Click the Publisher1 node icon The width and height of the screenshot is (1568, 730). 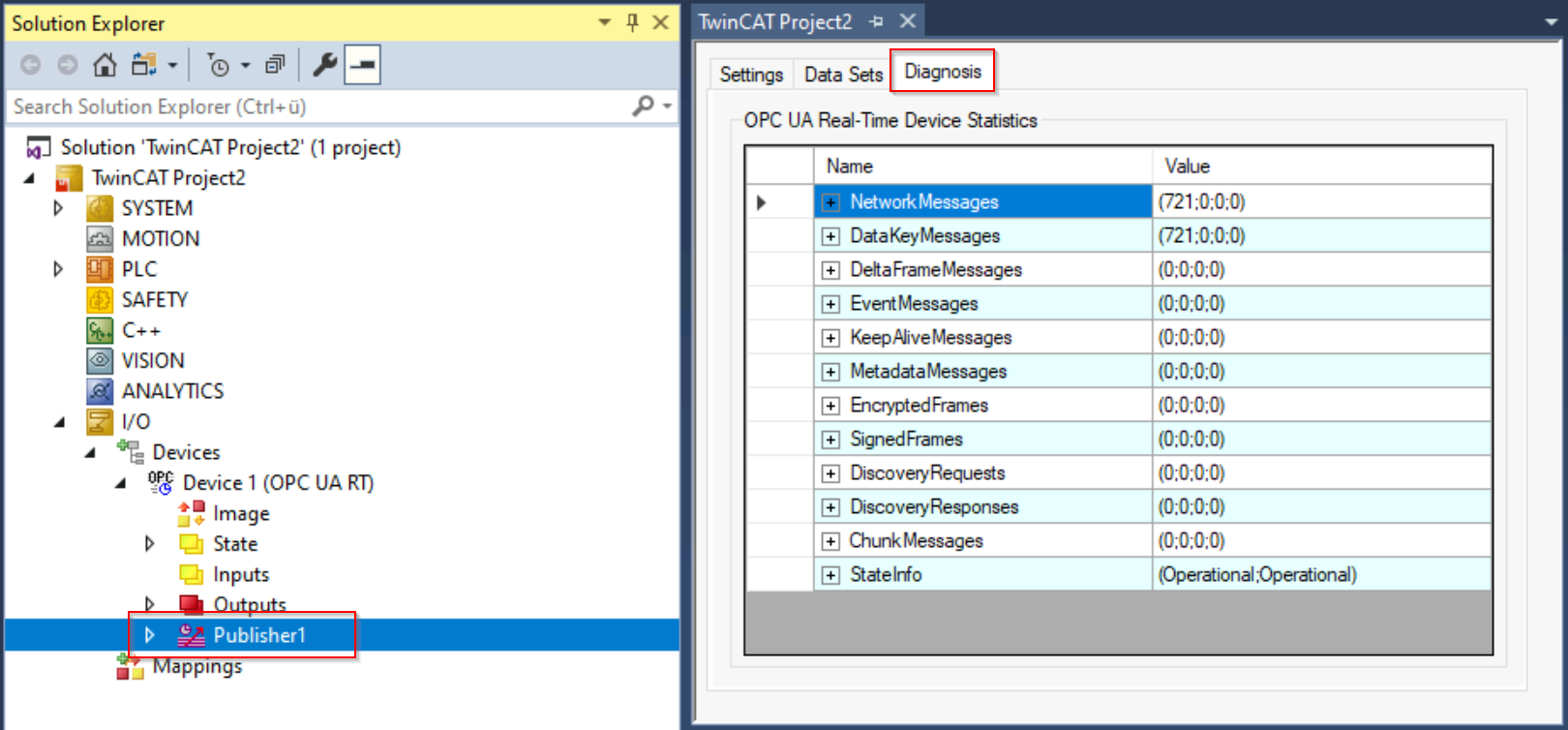pos(191,635)
